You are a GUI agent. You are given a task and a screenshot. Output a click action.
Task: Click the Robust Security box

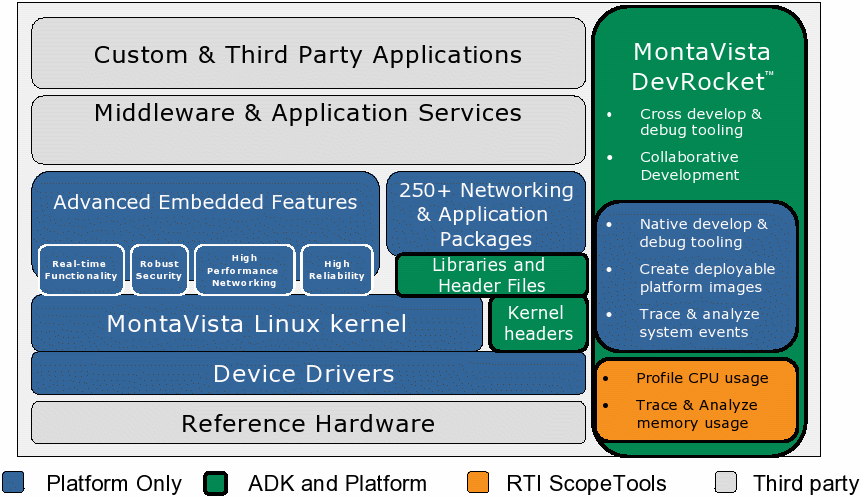pos(159,270)
